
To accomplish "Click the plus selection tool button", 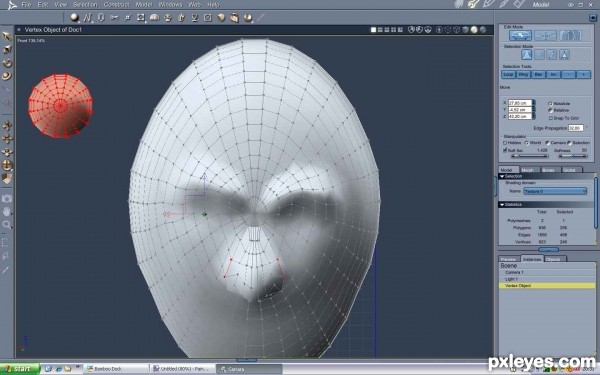I will pyautogui.click(x=584, y=75).
